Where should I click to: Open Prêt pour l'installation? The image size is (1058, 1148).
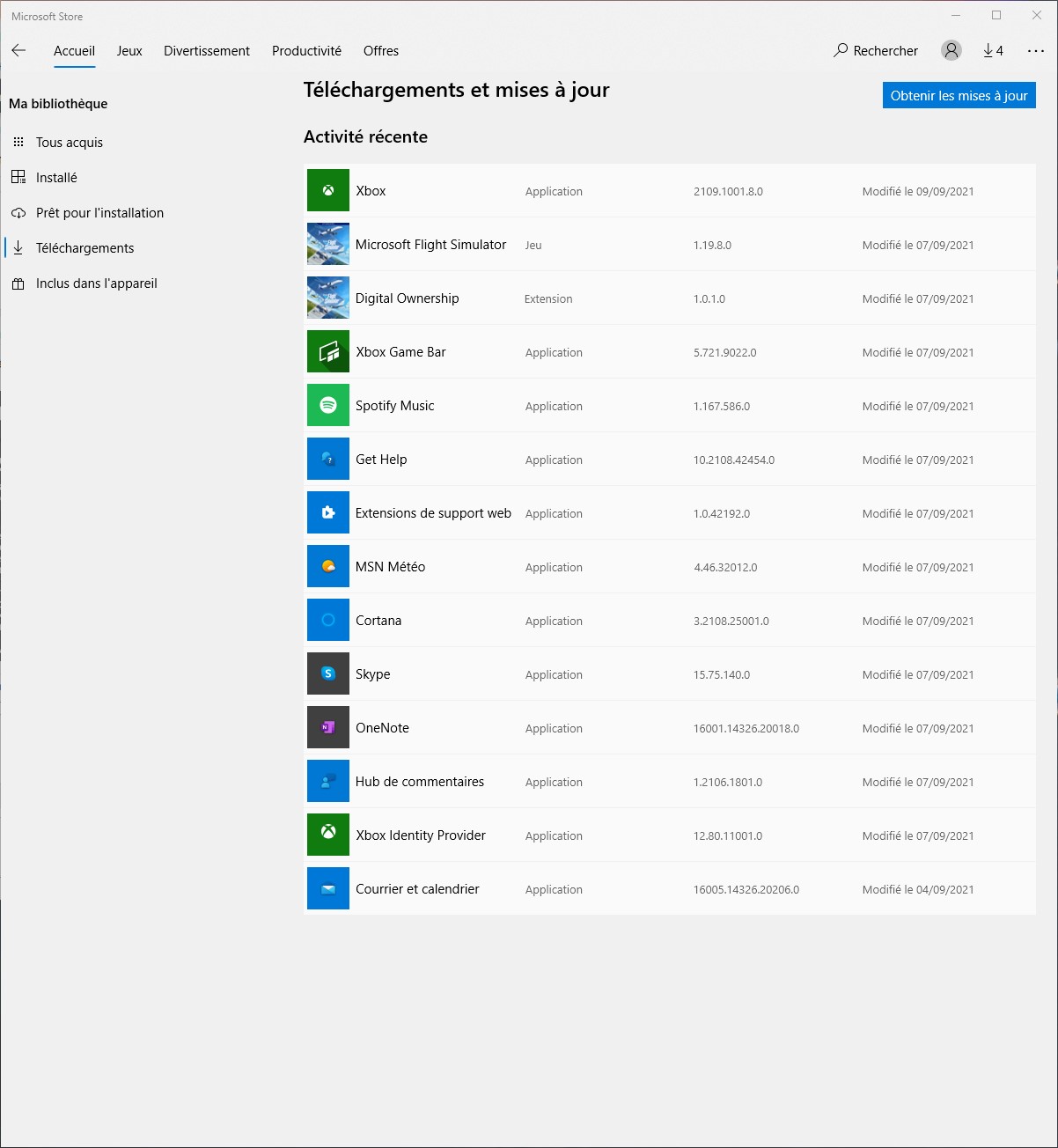tap(99, 213)
